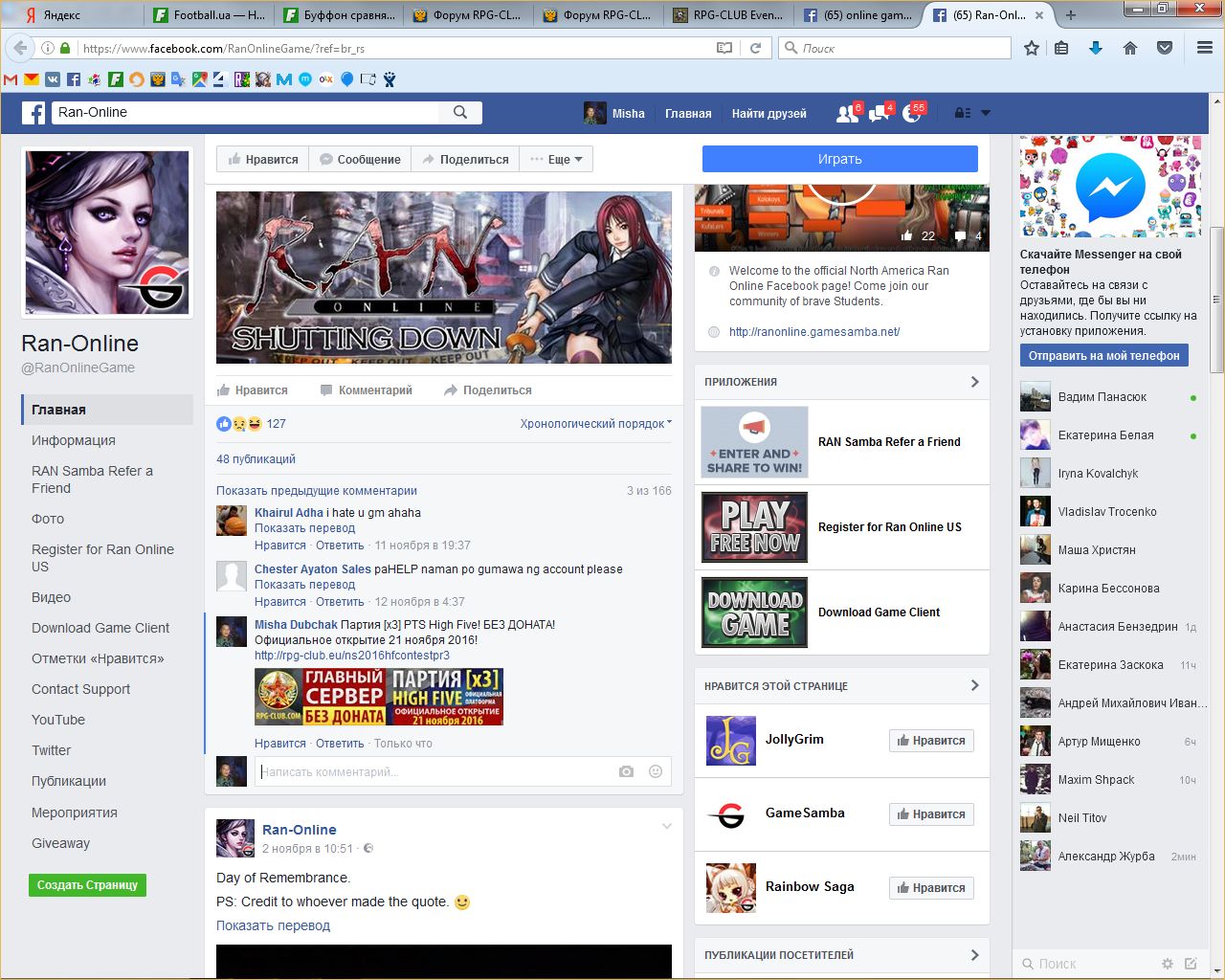The width and height of the screenshot is (1225, 980).
Task: Expand Показать предыдущие комментарии
Action: pyautogui.click(x=317, y=491)
